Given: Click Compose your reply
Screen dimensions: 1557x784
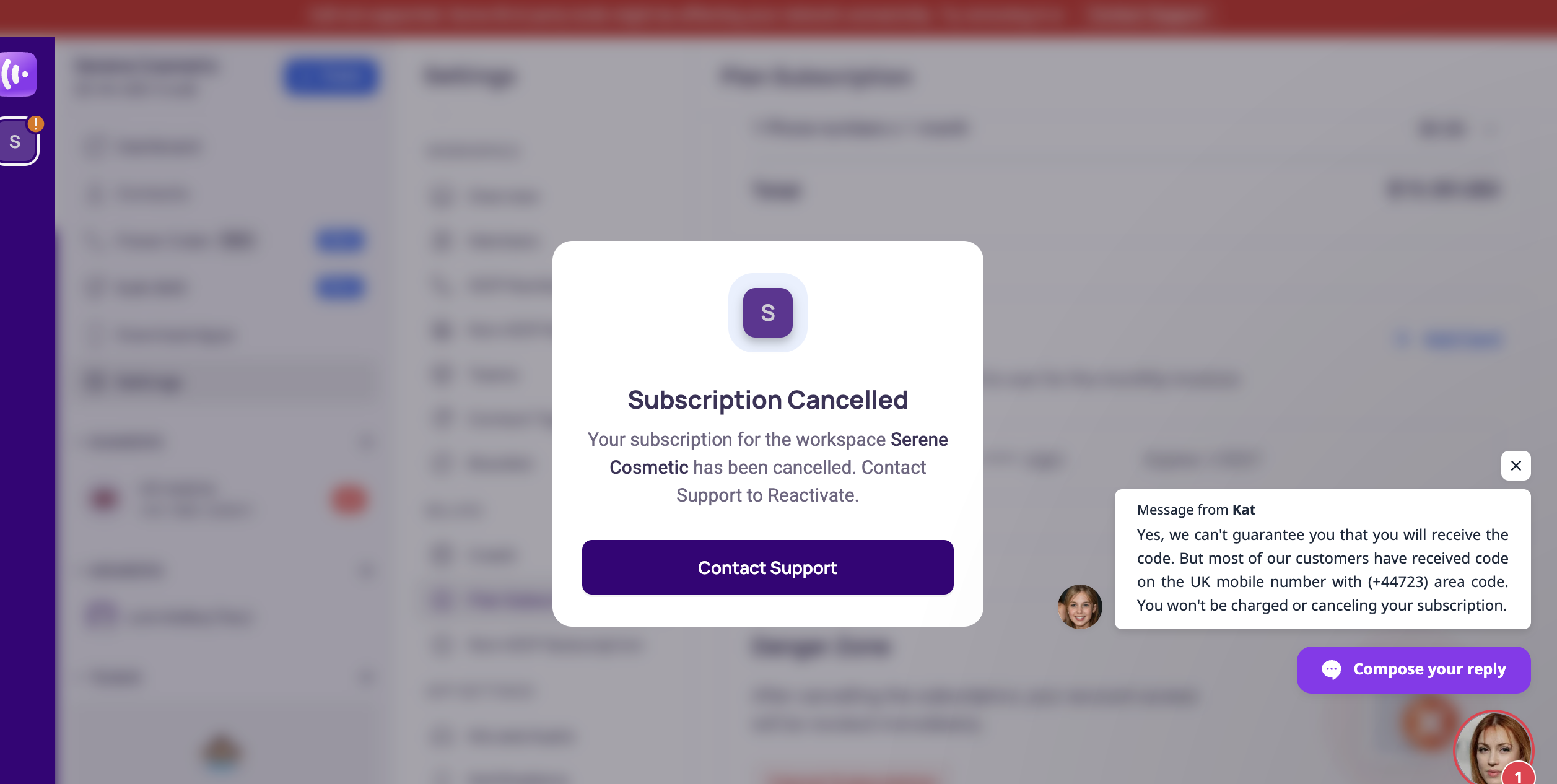Looking at the screenshot, I should pyautogui.click(x=1413, y=669).
